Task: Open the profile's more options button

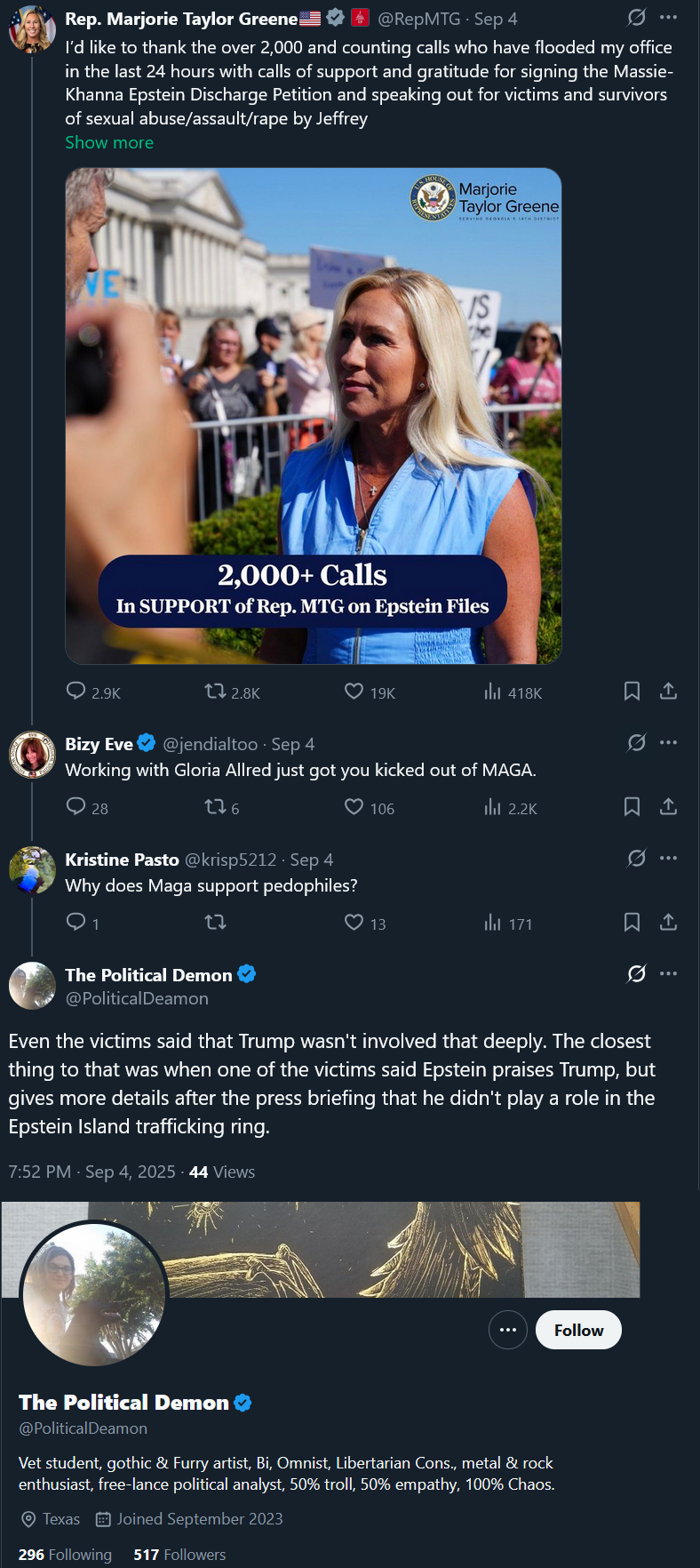Action: 508,1330
